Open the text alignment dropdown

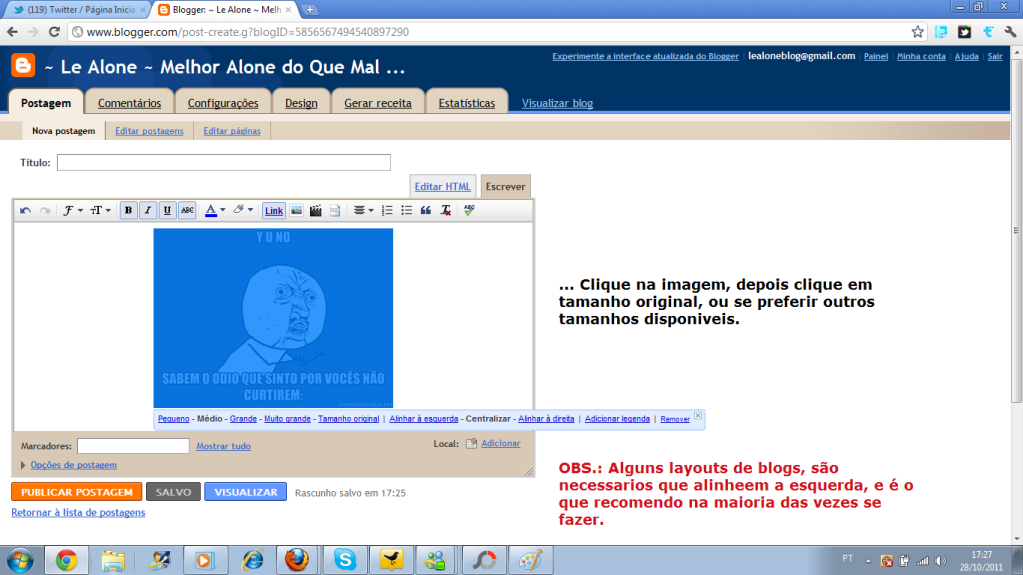point(364,211)
